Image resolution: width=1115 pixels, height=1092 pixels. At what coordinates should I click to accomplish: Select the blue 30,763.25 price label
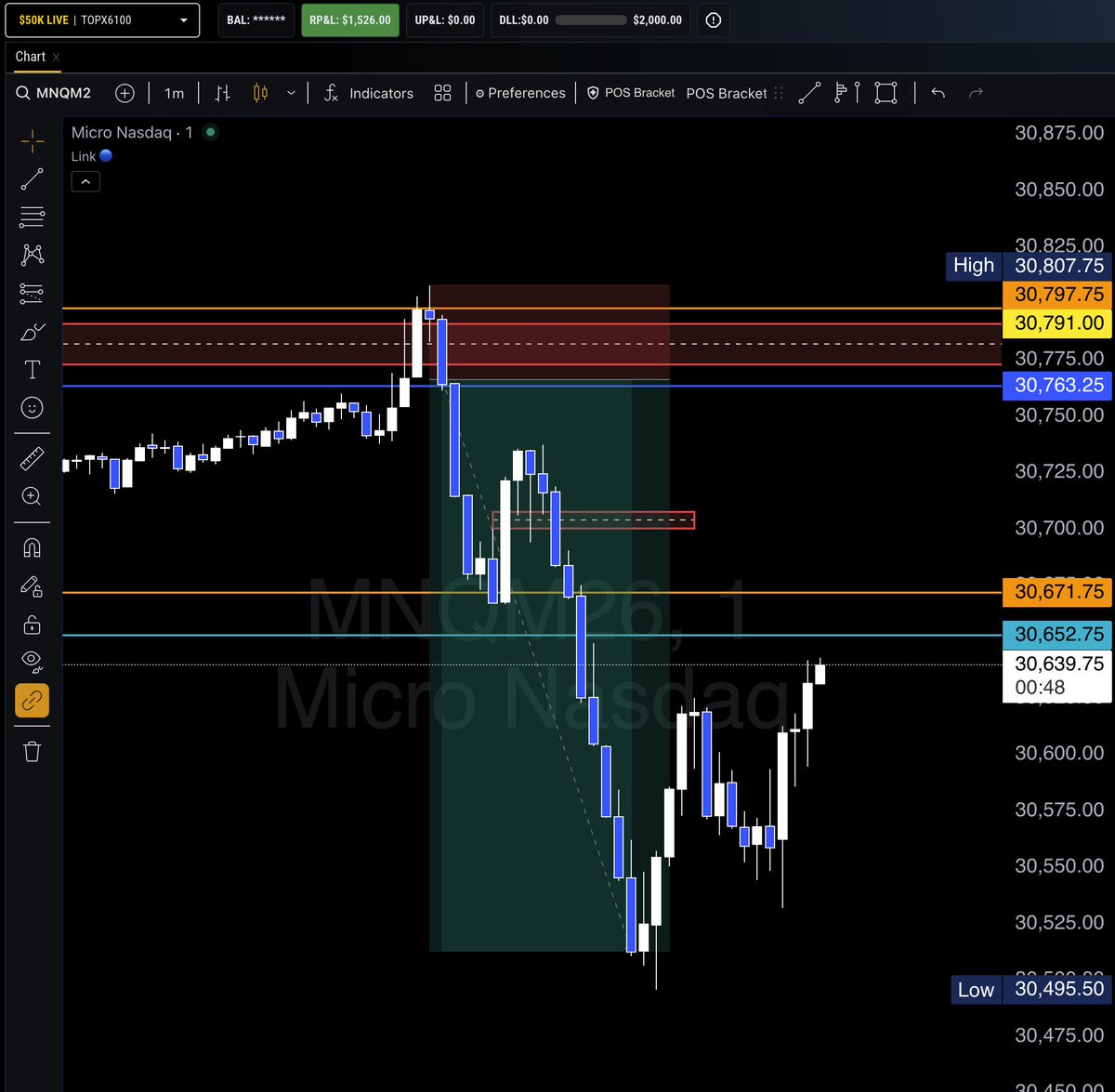[1057, 386]
